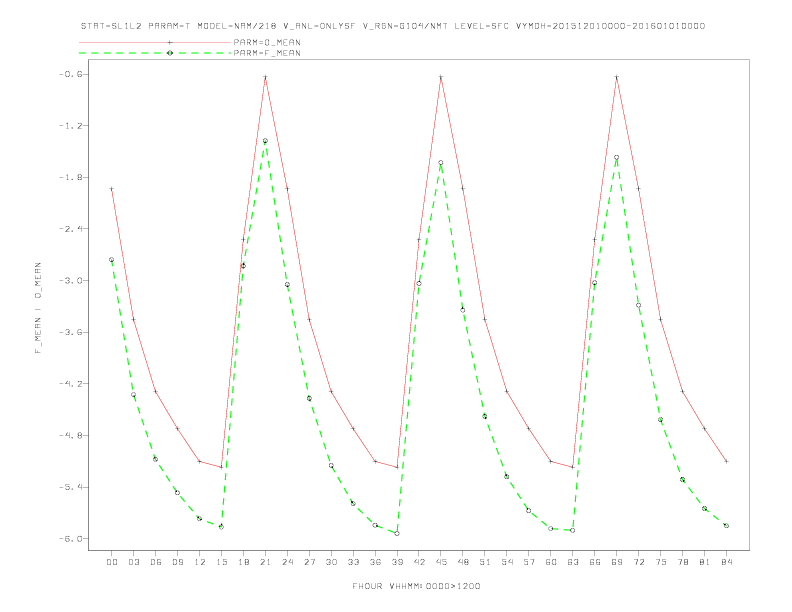Select green F_MEAN circle marker at hour 45

(441, 163)
